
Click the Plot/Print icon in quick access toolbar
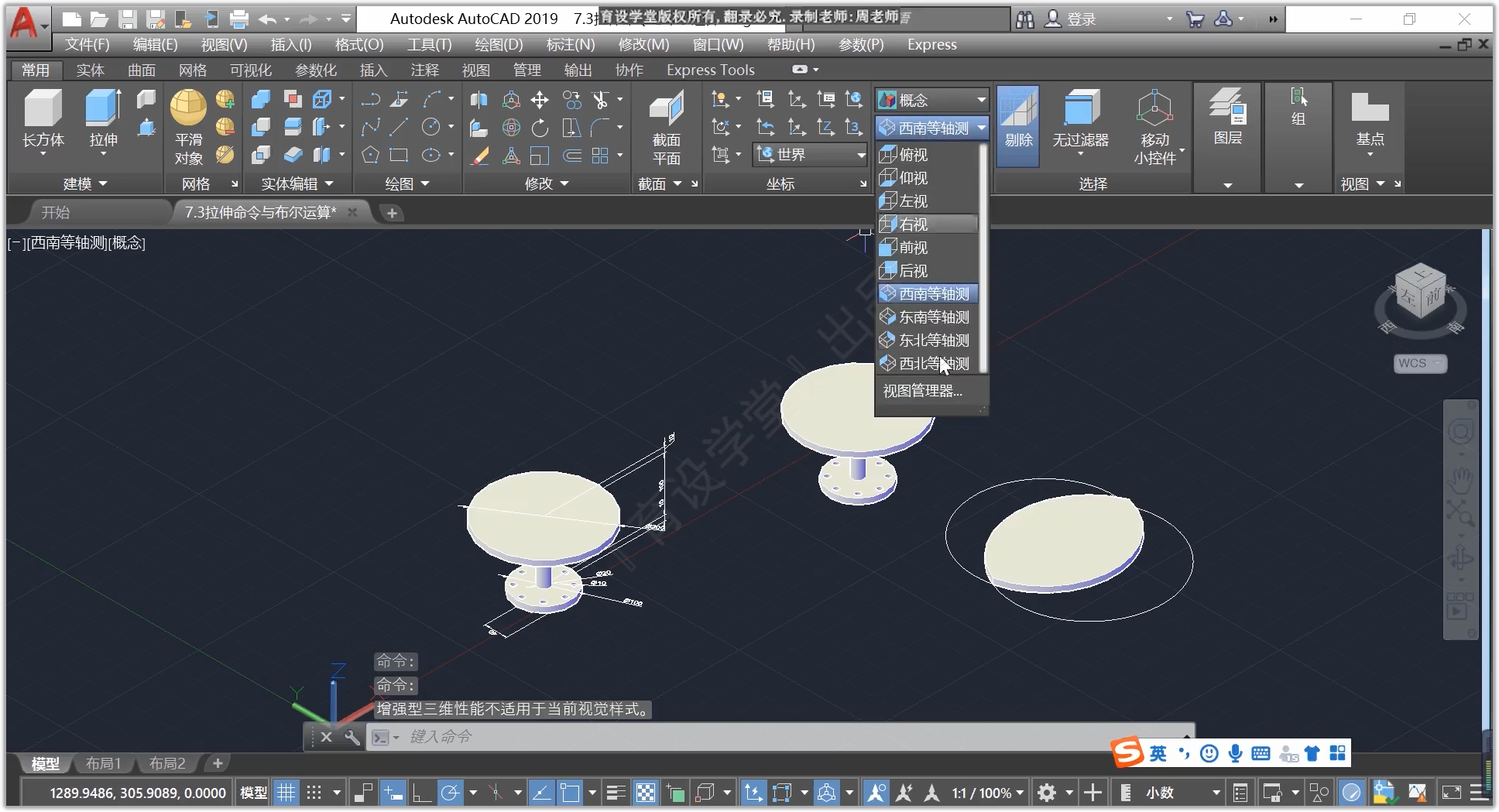coord(239,19)
